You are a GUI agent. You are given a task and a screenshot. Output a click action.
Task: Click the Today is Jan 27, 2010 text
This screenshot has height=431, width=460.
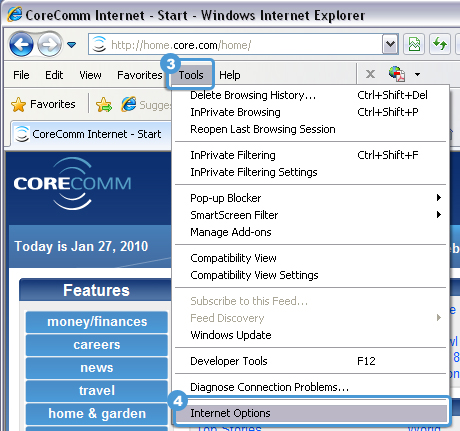(x=81, y=247)
